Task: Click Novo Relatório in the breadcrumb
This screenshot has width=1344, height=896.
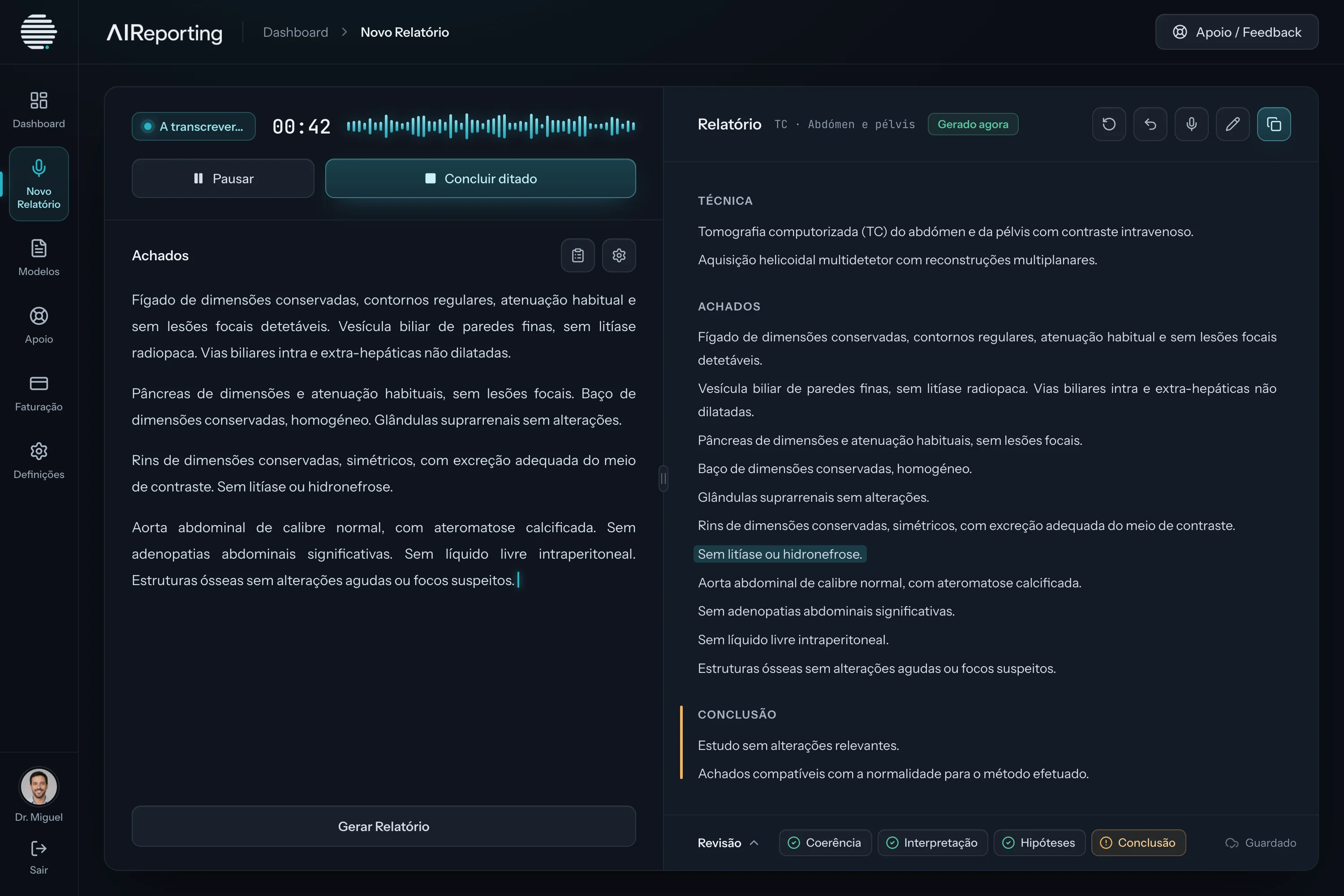Action: point(405,32)
